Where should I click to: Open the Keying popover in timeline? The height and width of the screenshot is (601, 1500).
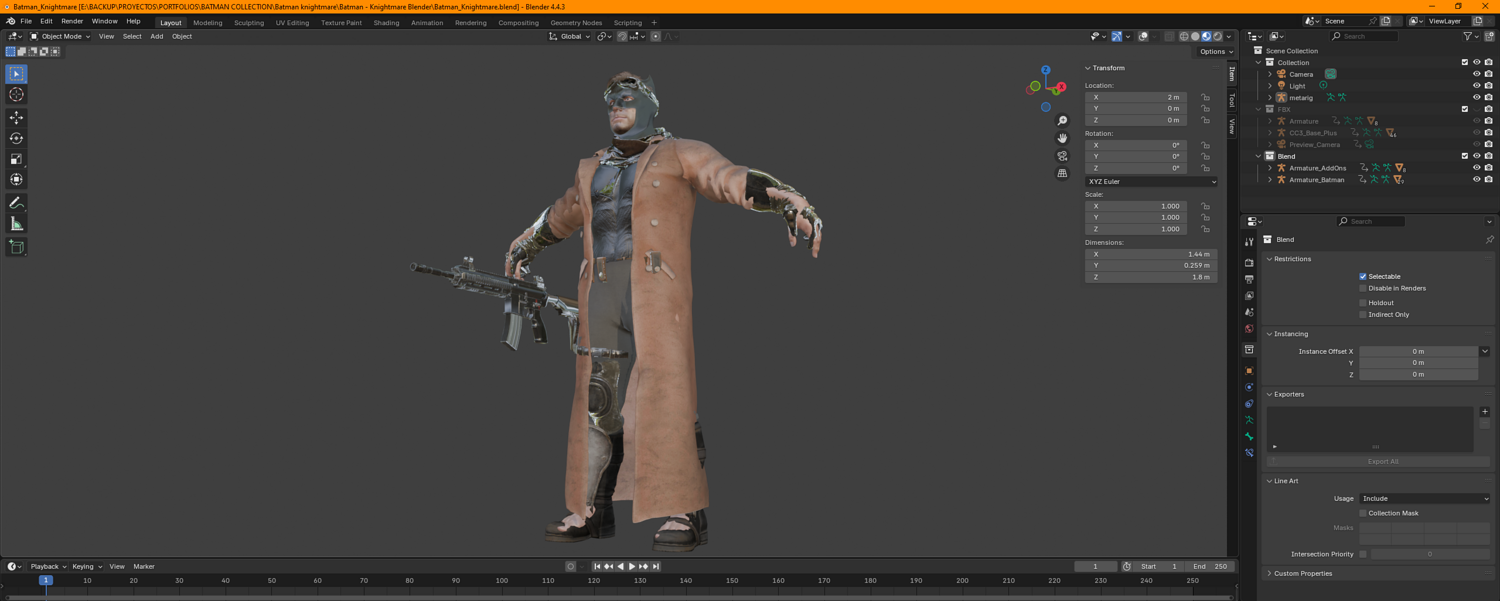pyautogui.click(x=86, y=567)
